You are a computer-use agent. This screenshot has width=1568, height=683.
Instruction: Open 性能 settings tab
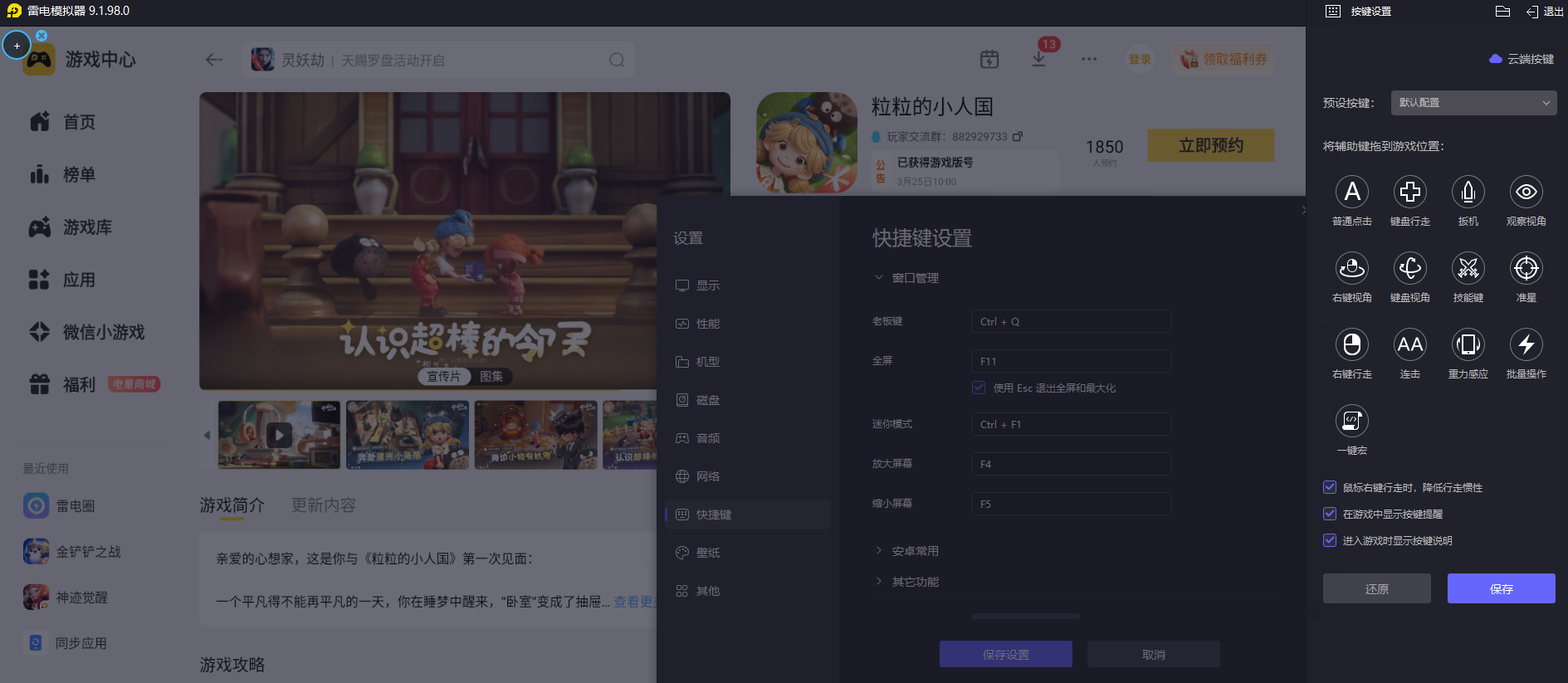(747, 324)
